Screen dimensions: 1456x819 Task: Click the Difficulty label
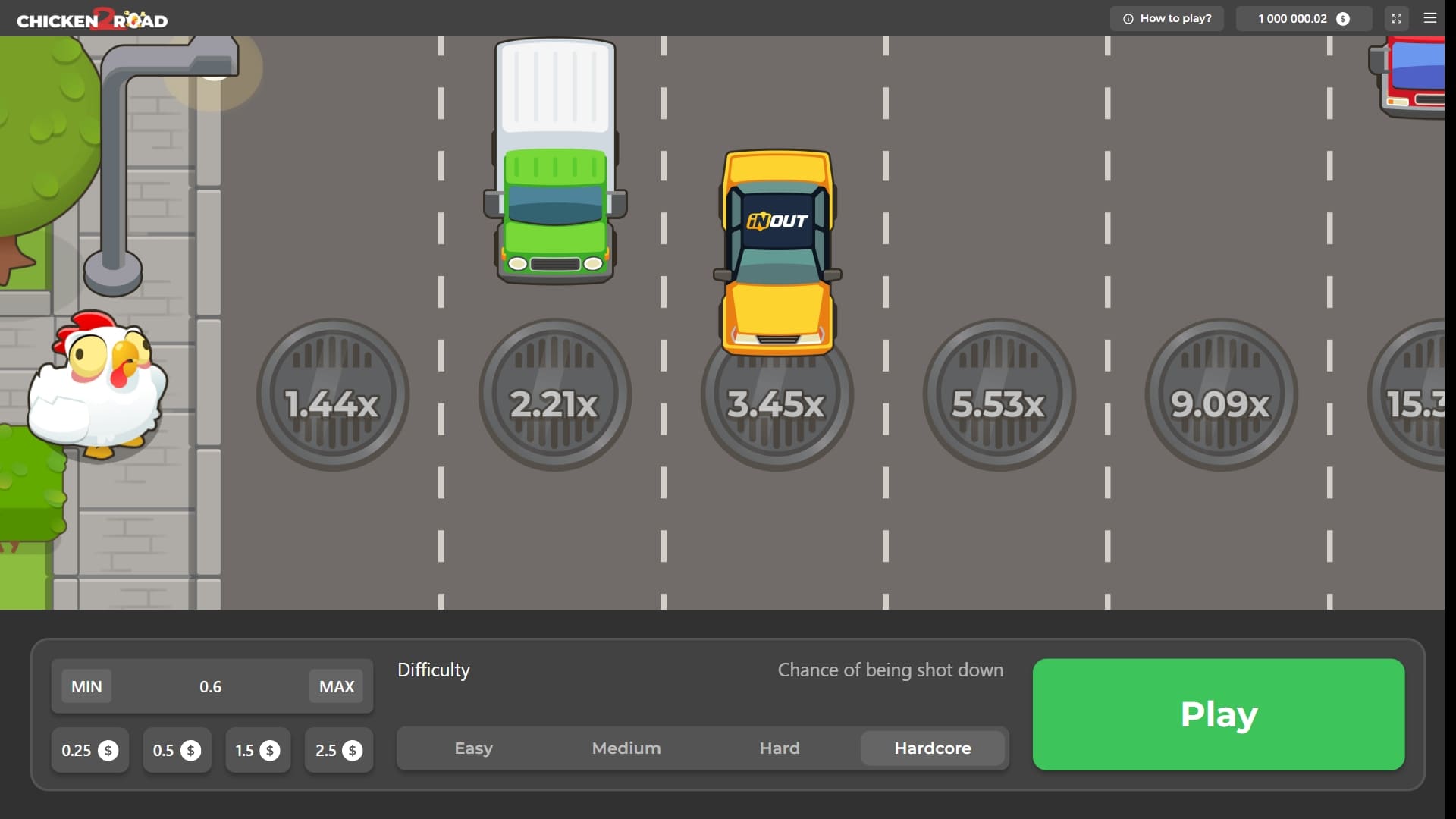click(434, 670)
